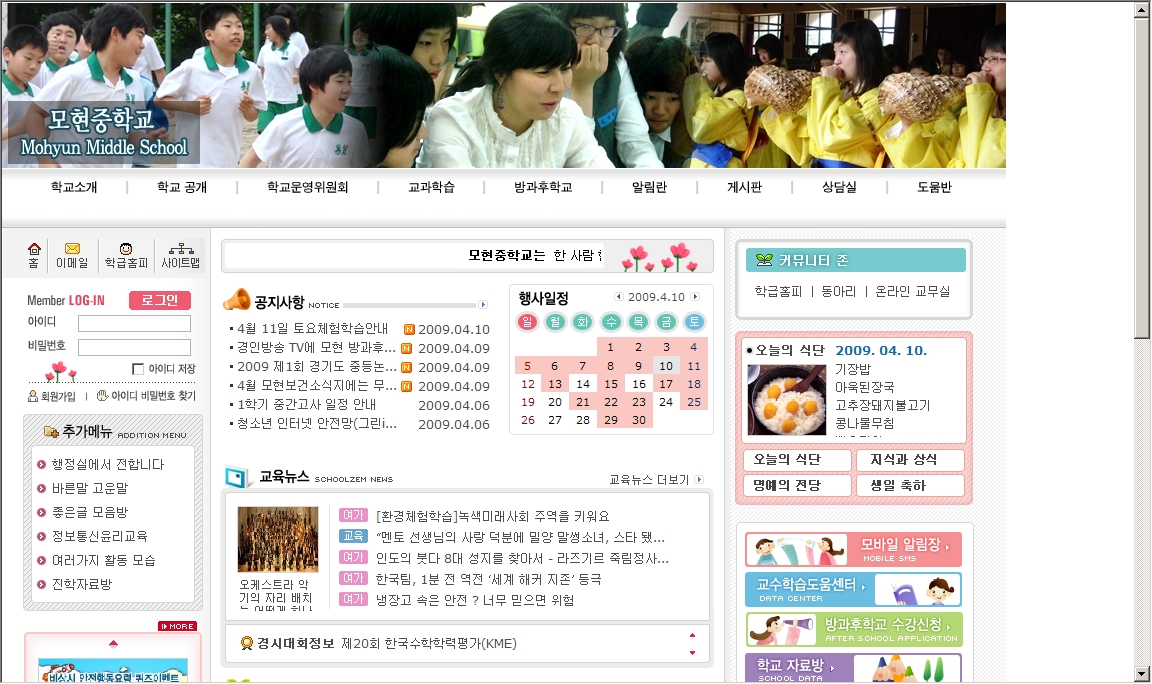This screenshot has height=684, width=1152.
Task: Open the 학교소개 menu item
Action: tap(74, 187)
